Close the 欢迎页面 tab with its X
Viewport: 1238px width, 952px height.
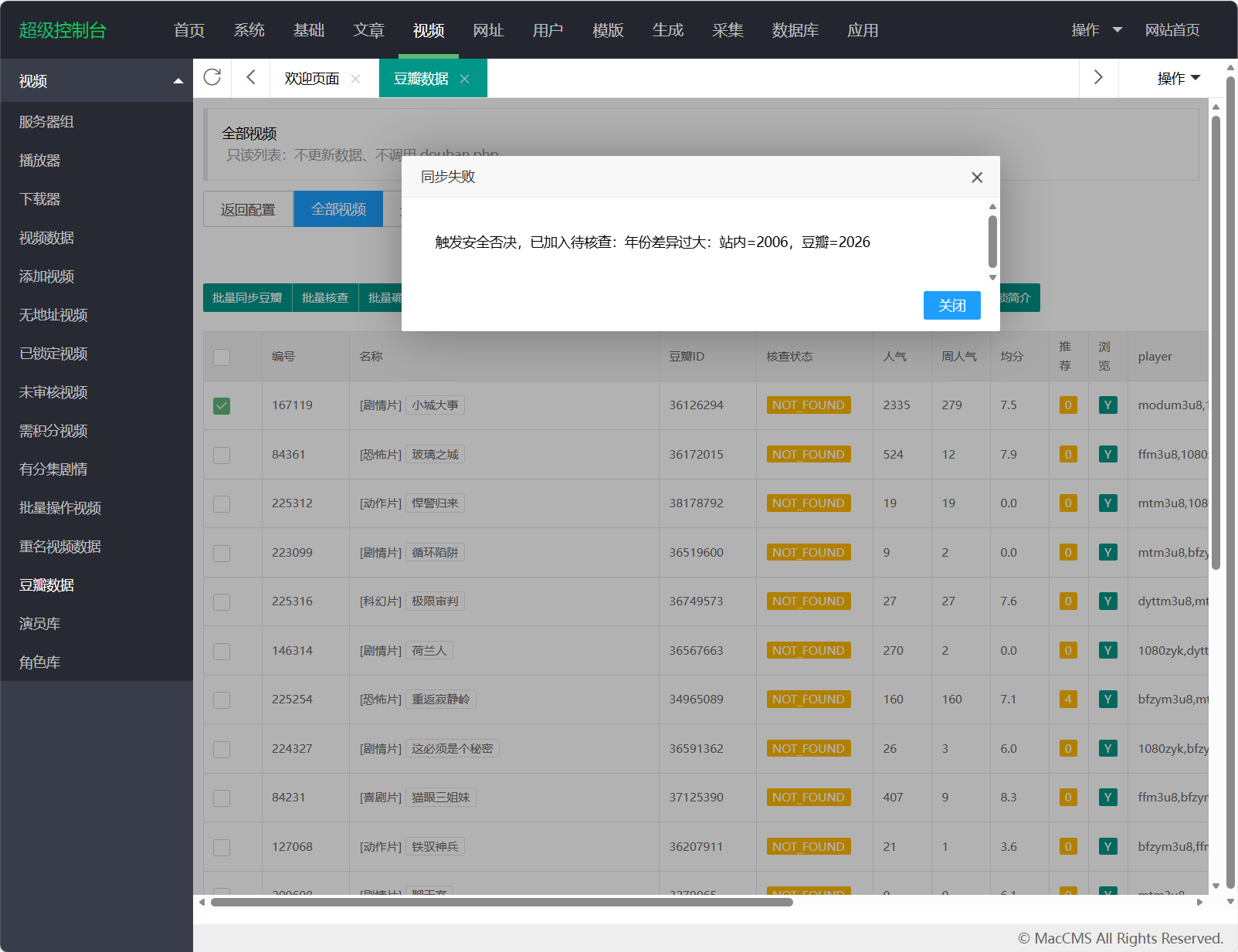(x=355, y=79)
